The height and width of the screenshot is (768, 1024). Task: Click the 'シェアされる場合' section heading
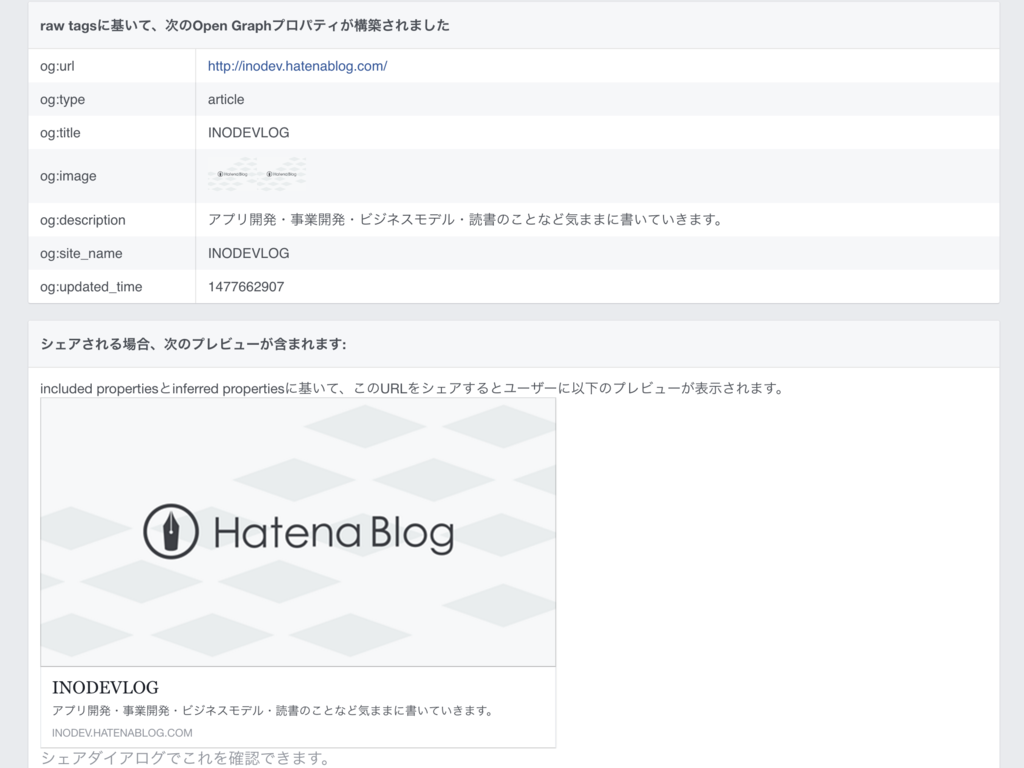193,344
